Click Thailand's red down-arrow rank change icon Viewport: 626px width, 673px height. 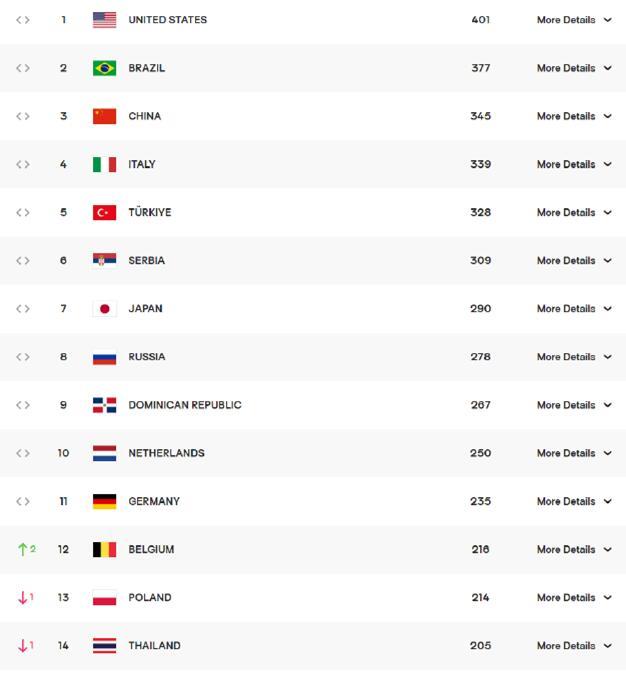coord(26,645)
